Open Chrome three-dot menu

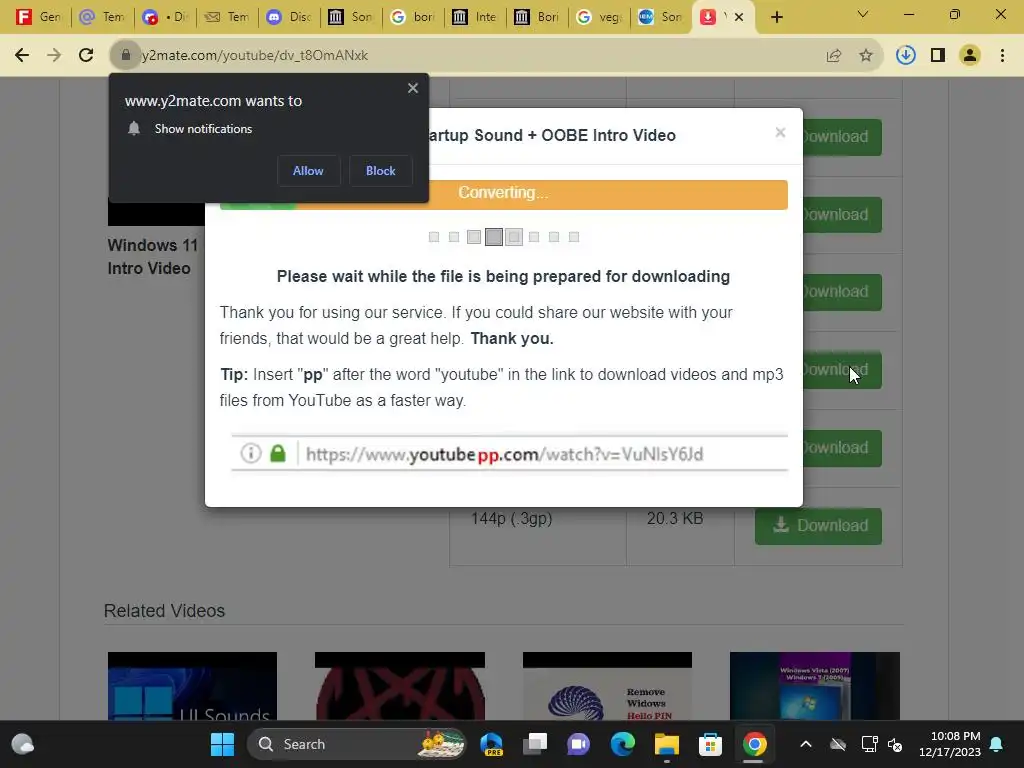tap(1002, 56)
